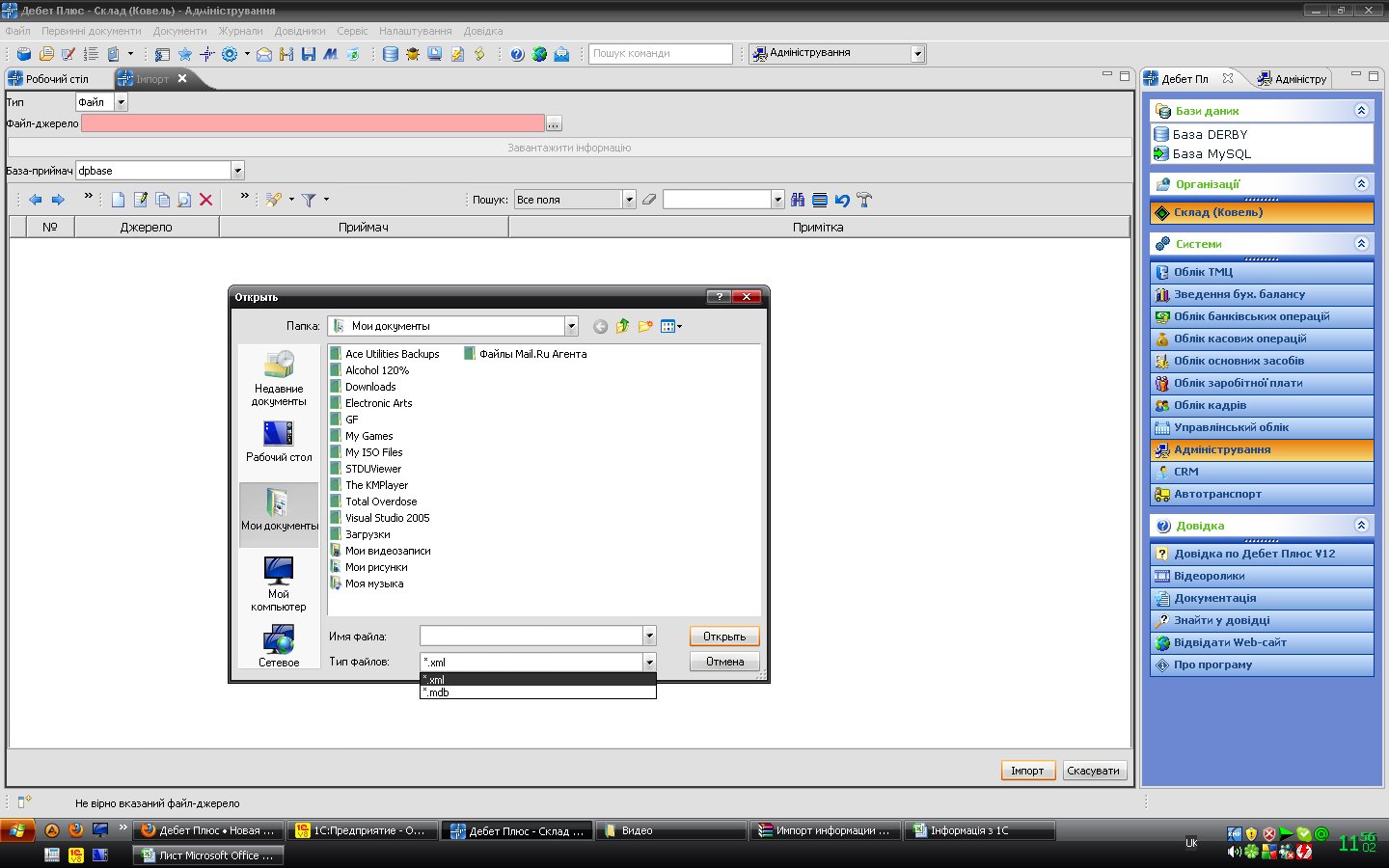Image resolution: width=1389 pixels, height=868 pixels.
Task: Click the blue question mark help icon
Action: [x=517, y=54]
